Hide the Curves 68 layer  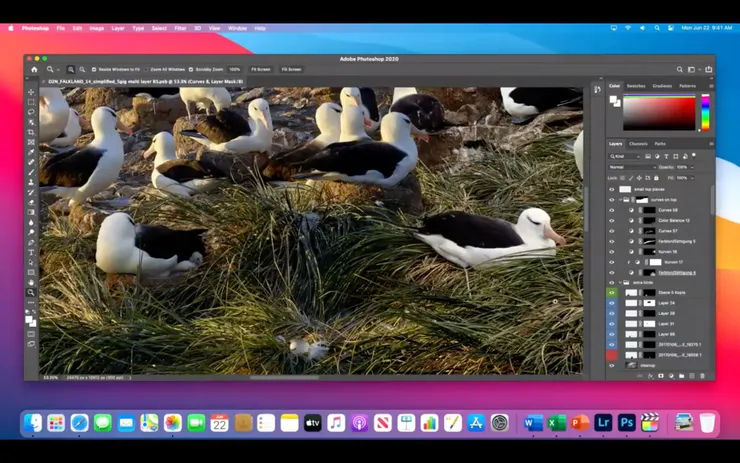click(x=612, y=210)
